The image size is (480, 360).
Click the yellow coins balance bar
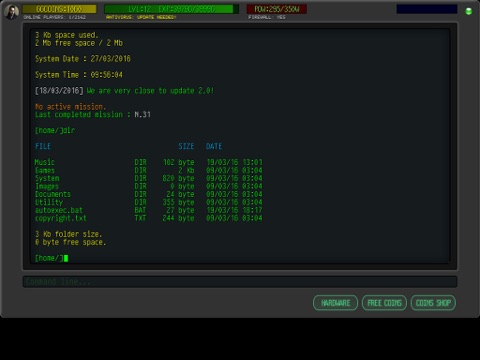point(59,9)
